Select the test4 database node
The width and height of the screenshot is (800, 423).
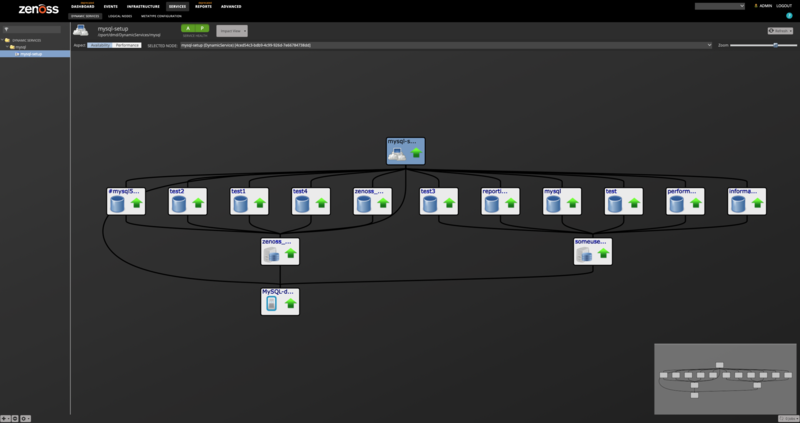pos(311,201)
